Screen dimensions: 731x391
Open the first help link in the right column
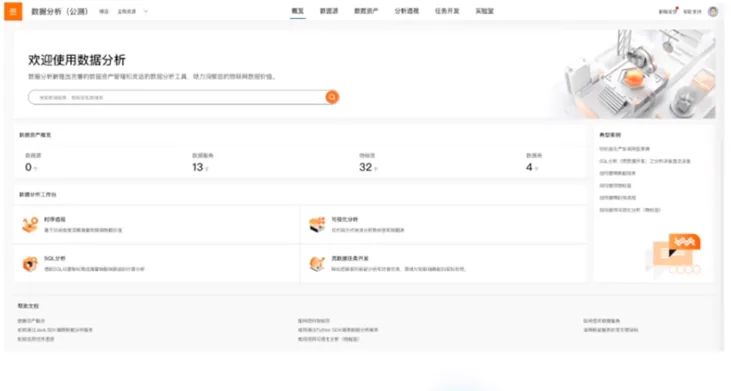coord(601,321)
